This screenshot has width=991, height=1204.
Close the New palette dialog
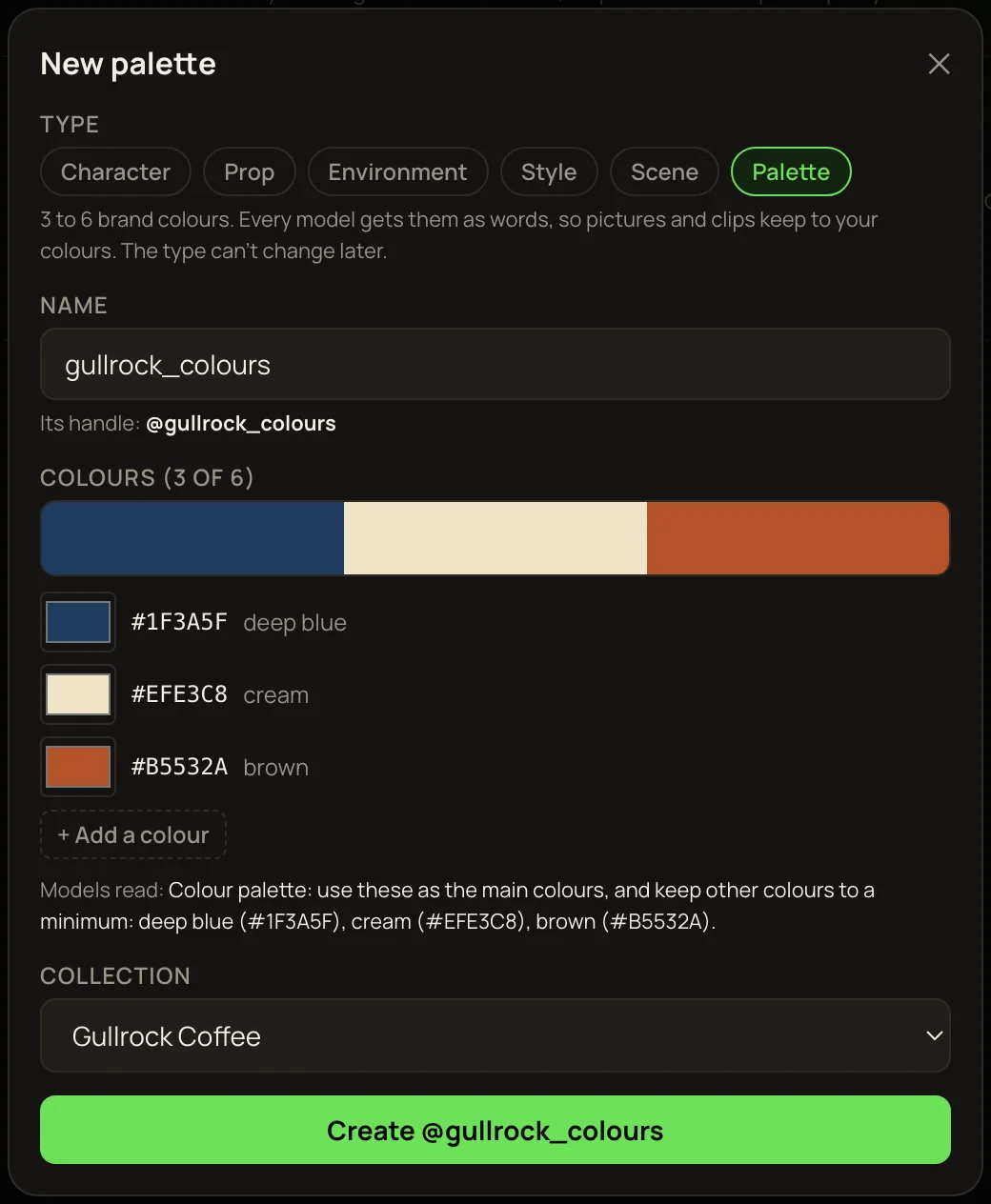click(939, 64)
